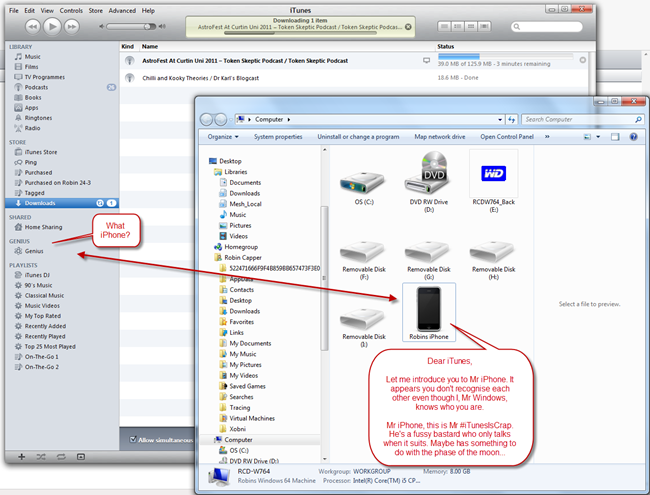Click the add playlist plus icon
Viewport: 650px width, 495px height.
[21, 456]
